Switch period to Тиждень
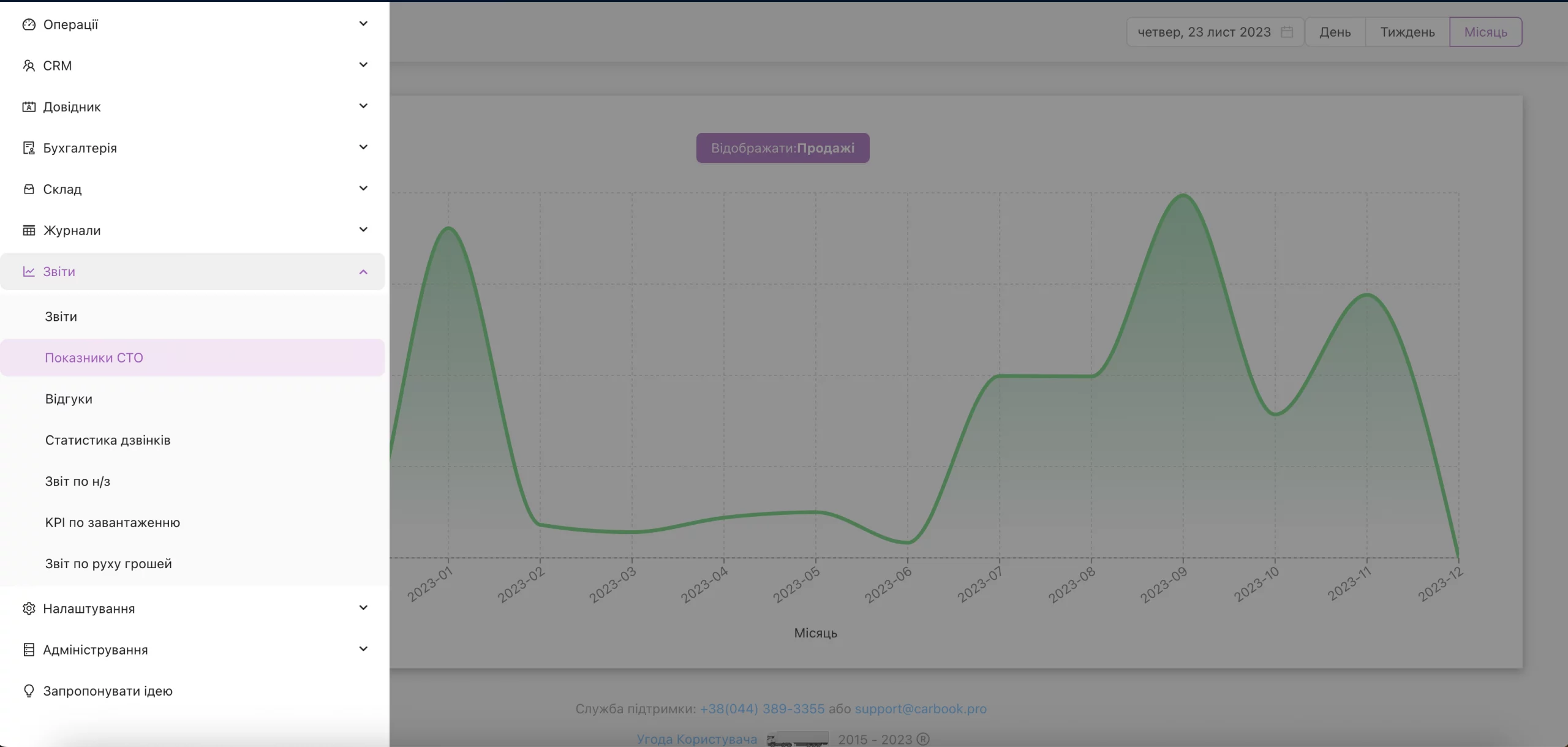 click(1408, 32)
